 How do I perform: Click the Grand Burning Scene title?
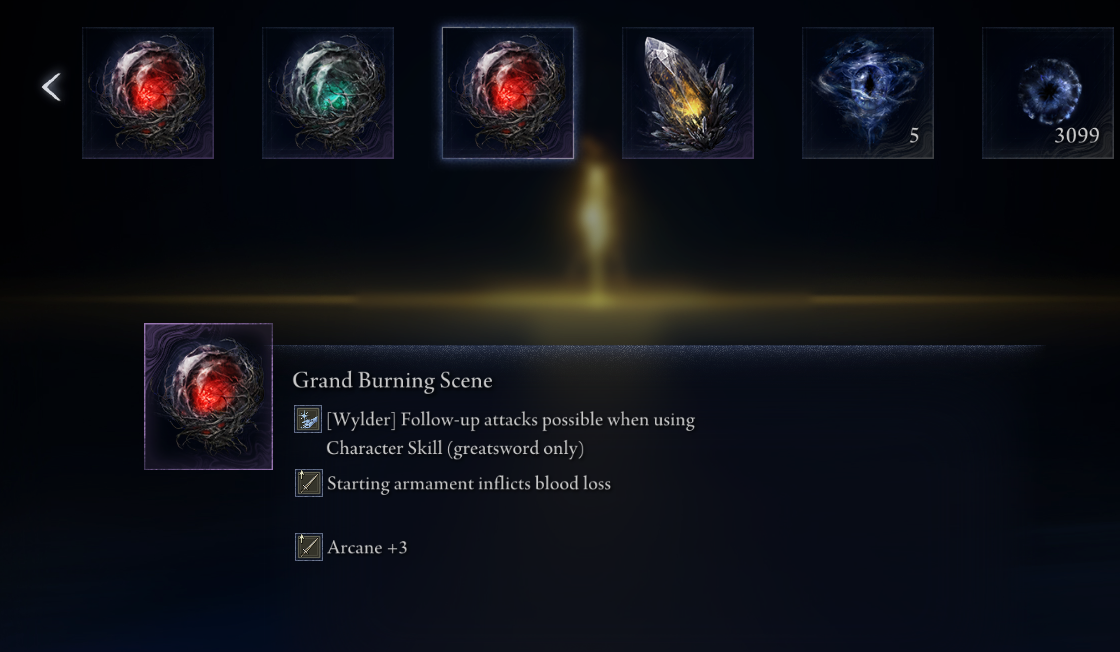[392, 380]
